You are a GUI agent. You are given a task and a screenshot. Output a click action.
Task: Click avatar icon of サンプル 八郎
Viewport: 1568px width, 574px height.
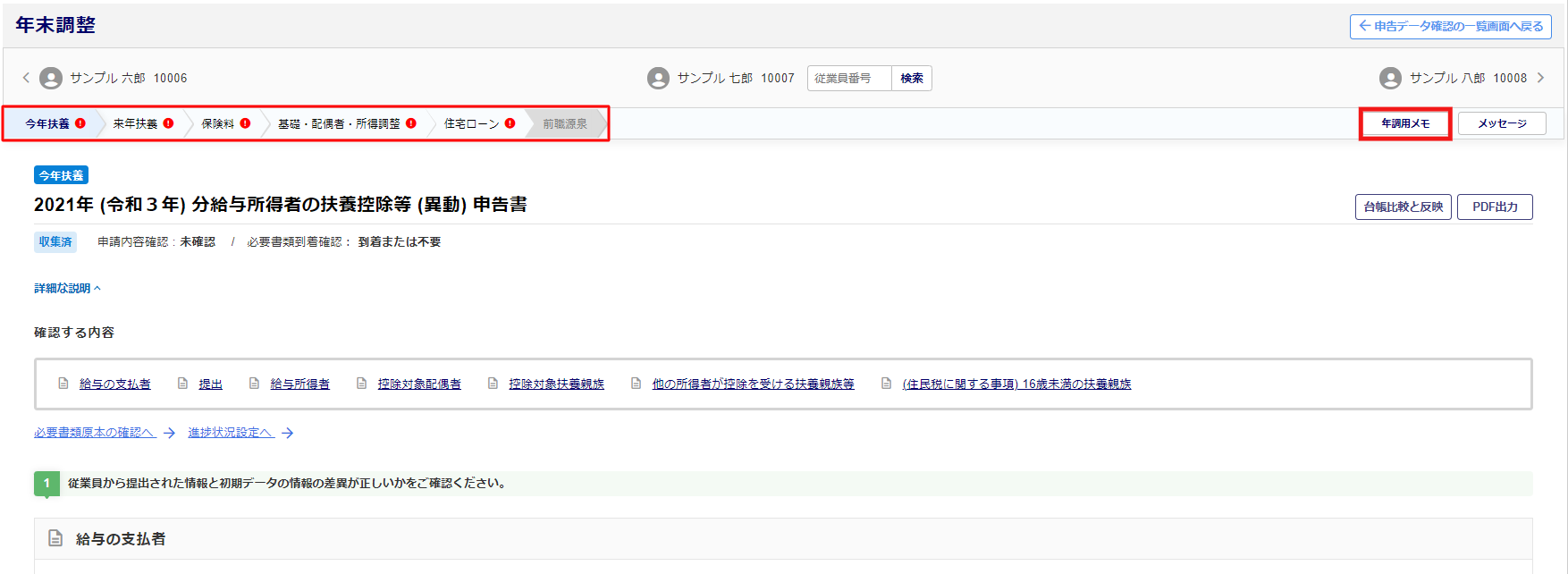(1390, 79)
